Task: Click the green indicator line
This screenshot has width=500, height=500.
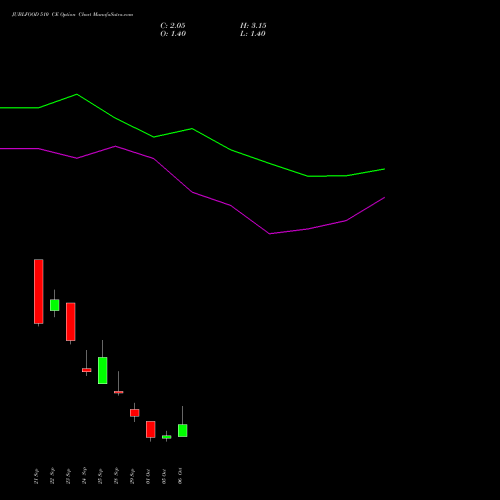Action: pos(192,129)
